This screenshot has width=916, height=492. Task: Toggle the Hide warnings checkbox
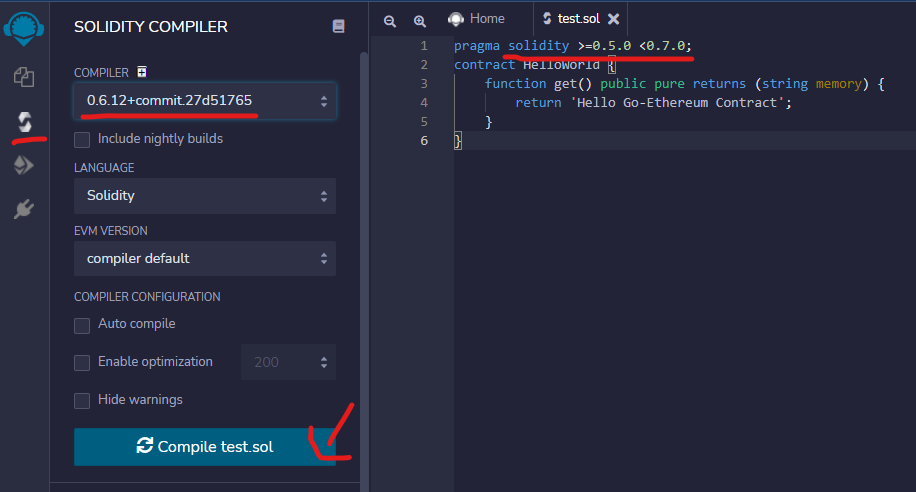coord(82,401)
